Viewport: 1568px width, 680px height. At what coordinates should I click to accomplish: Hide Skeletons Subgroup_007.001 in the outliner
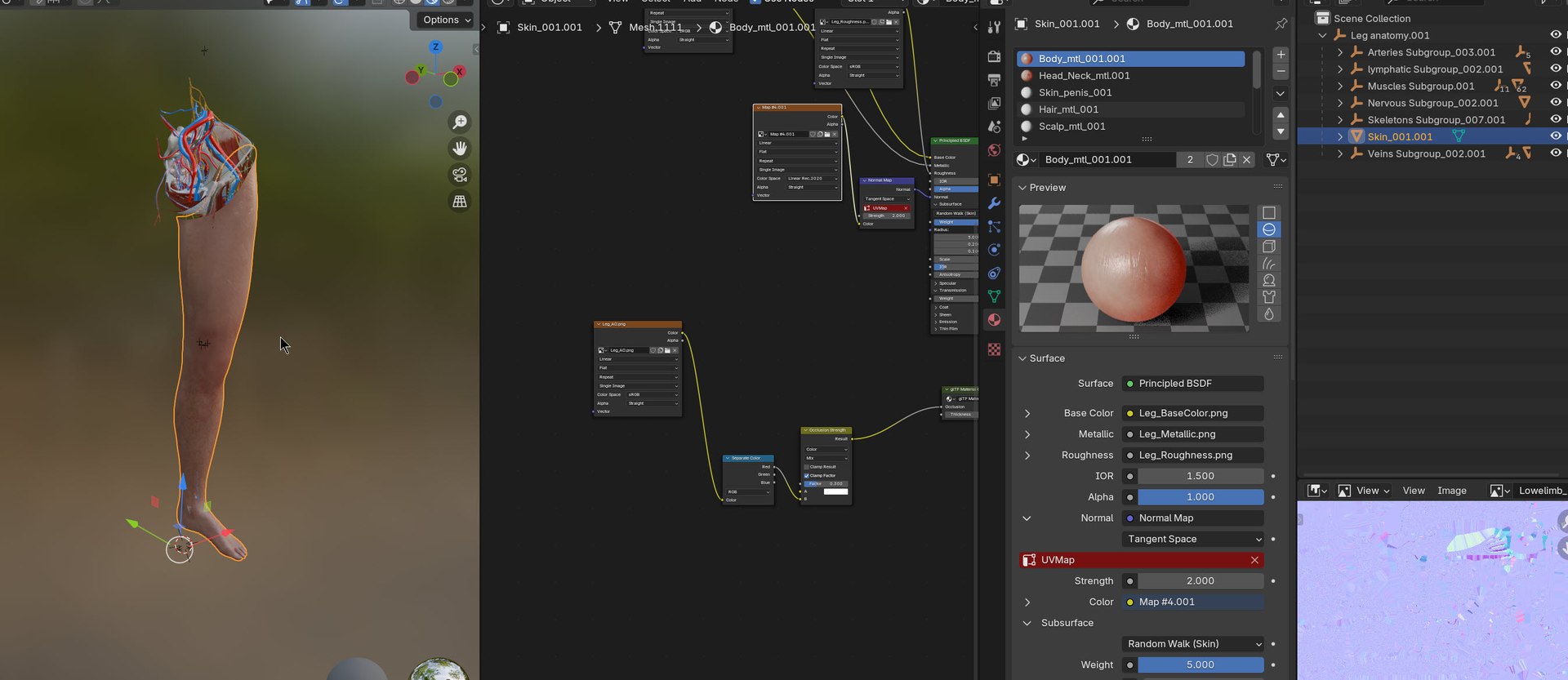click(1556, 120)
